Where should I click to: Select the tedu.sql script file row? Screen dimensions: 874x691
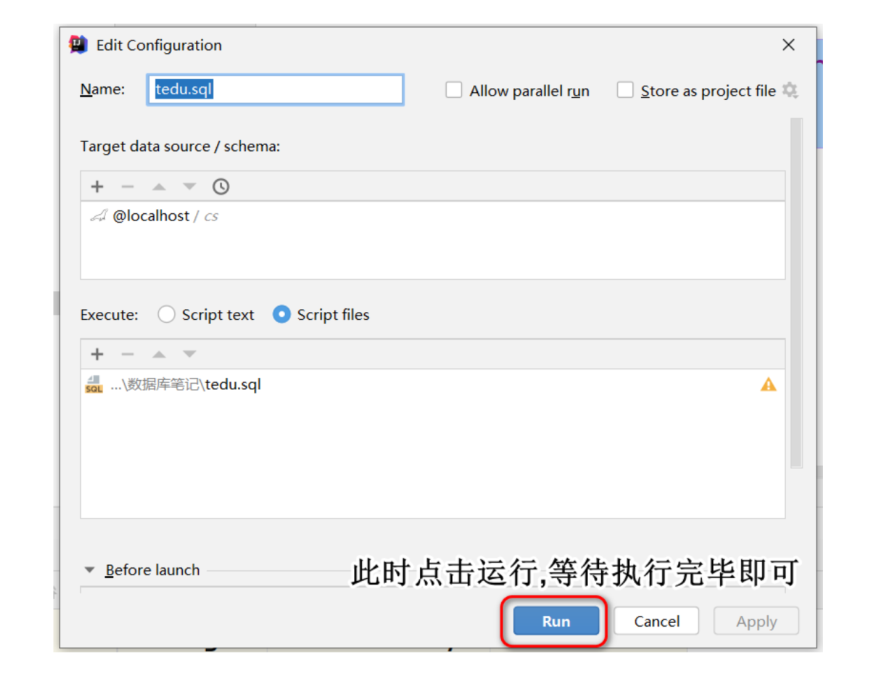coord(433,385)
